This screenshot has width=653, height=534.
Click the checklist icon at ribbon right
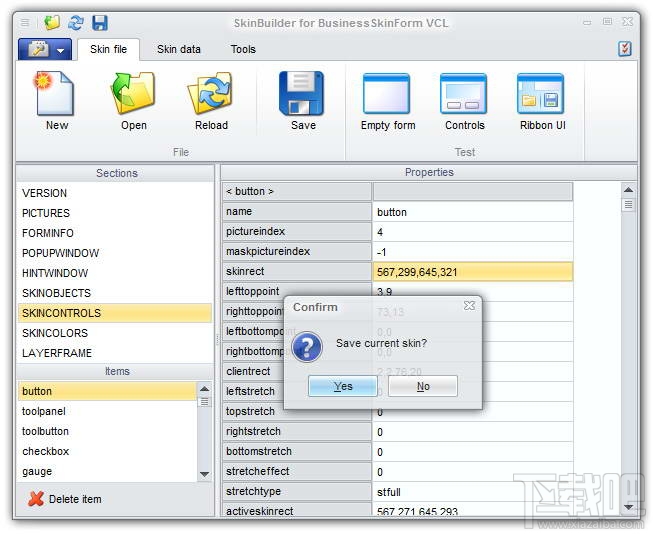pos(624,49)
